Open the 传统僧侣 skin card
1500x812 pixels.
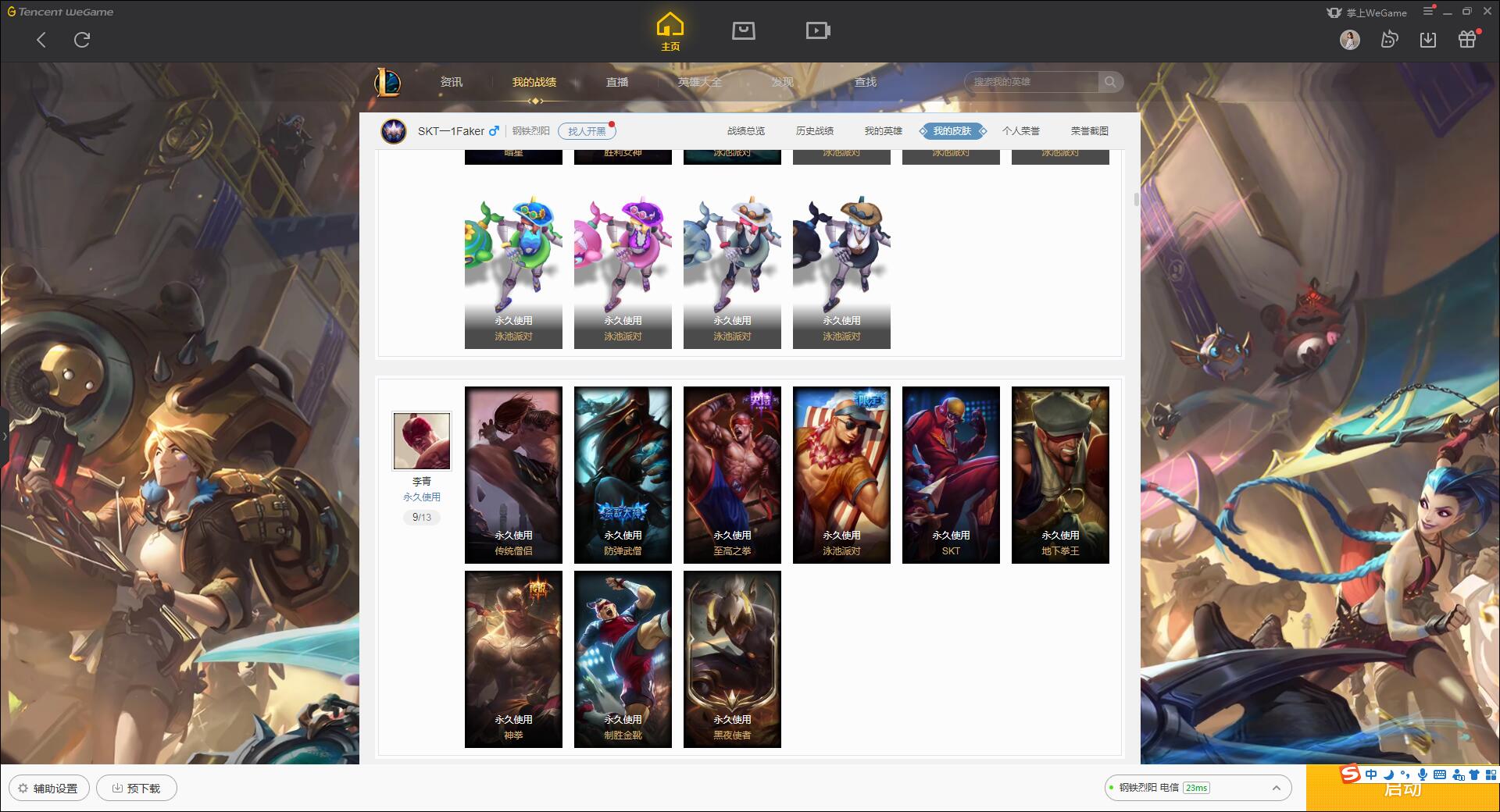[x=513, y=475]
